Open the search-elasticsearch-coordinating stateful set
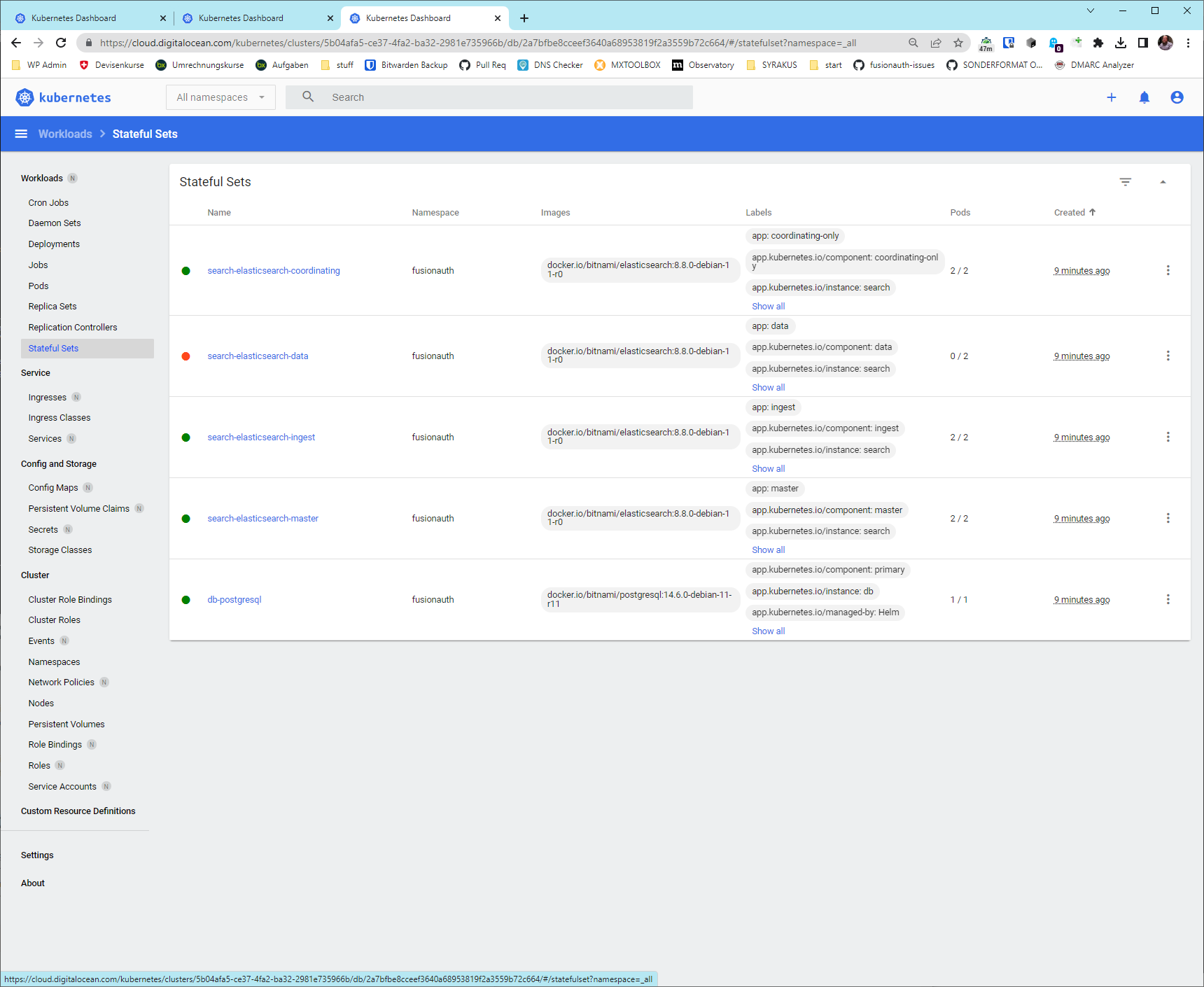This screenshot has width=1204, height=987. click(273, 270)
